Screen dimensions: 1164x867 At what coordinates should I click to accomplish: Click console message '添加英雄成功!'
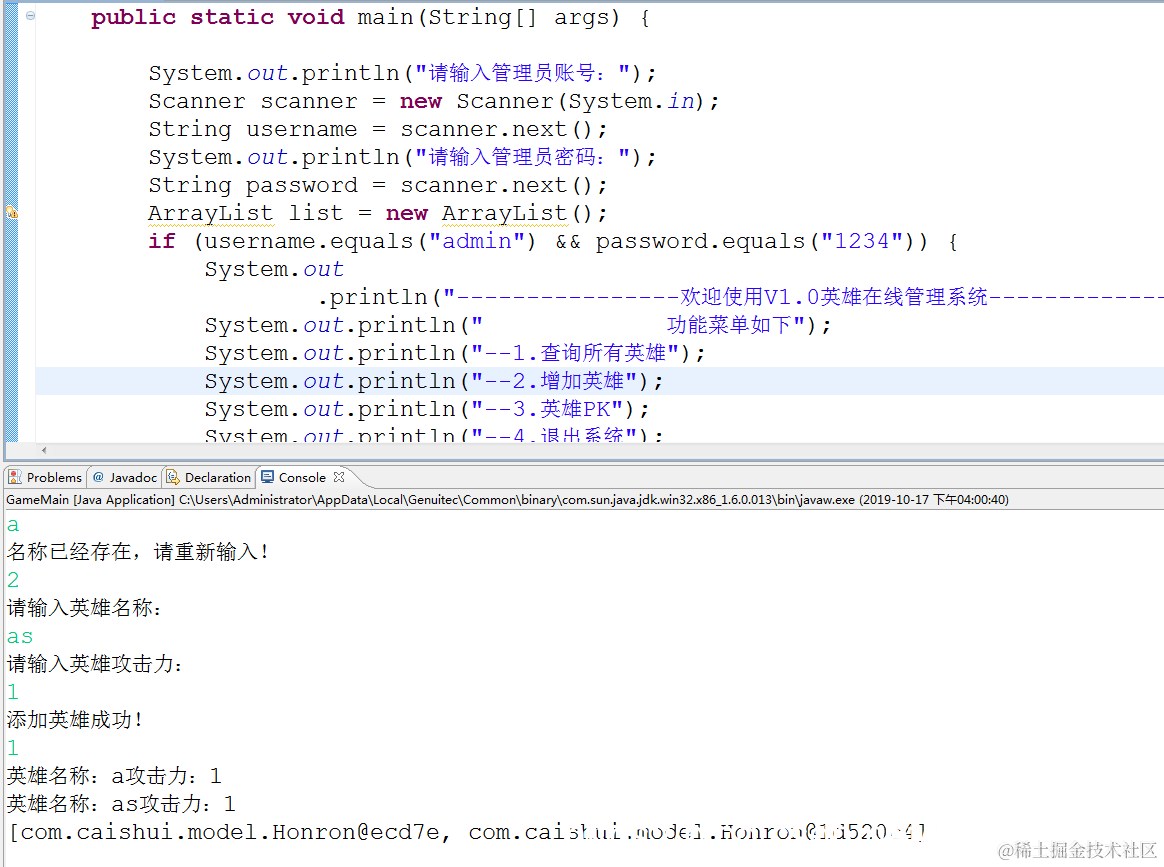pos(74,719)
